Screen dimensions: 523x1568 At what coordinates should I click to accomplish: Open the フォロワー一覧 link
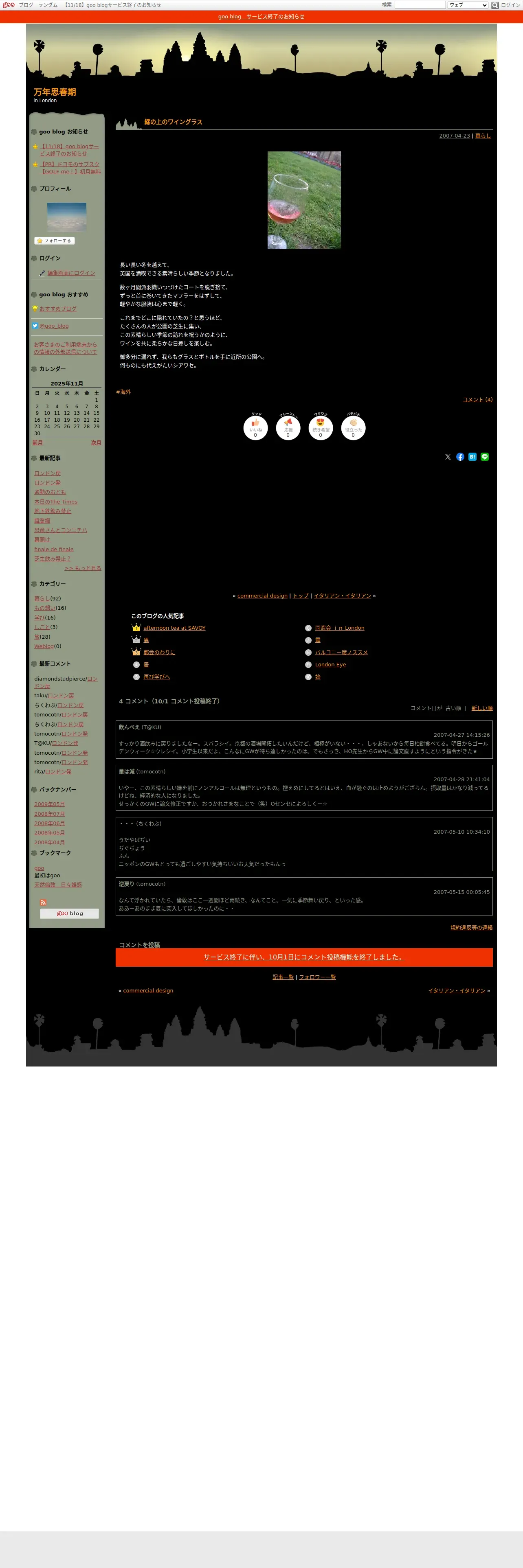[x=317, y=977]
